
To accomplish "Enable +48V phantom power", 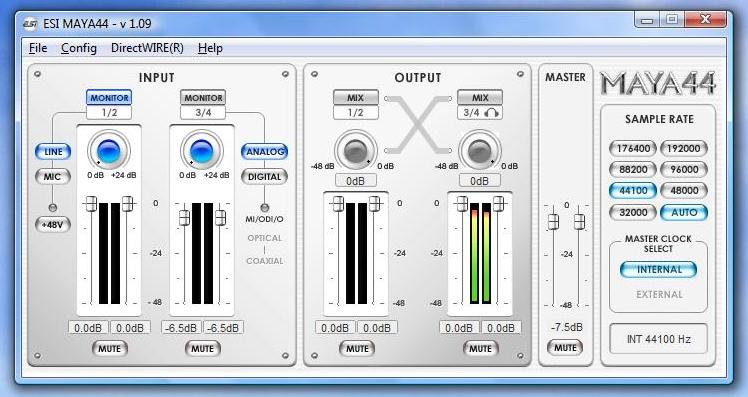I will pos(53,224).
